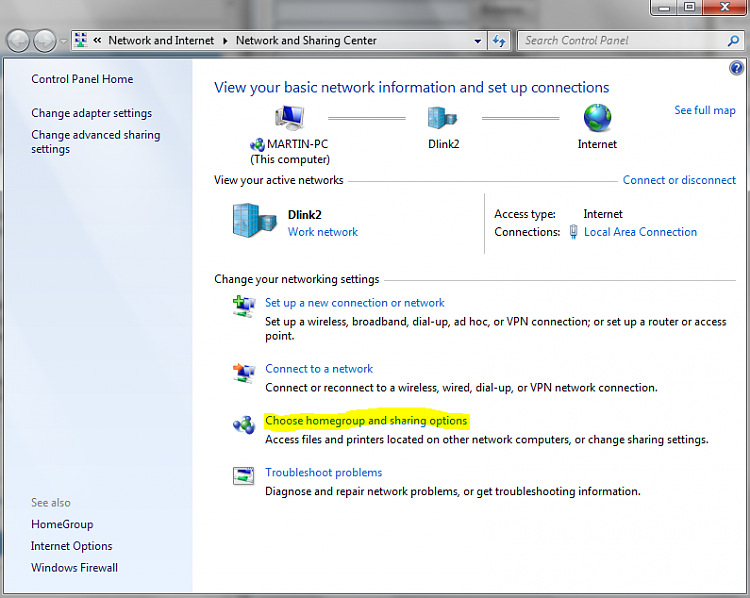The height and width of the screenshot is (598, 750).
Task: Open Internet Options under See also
Action: [71, 546]
